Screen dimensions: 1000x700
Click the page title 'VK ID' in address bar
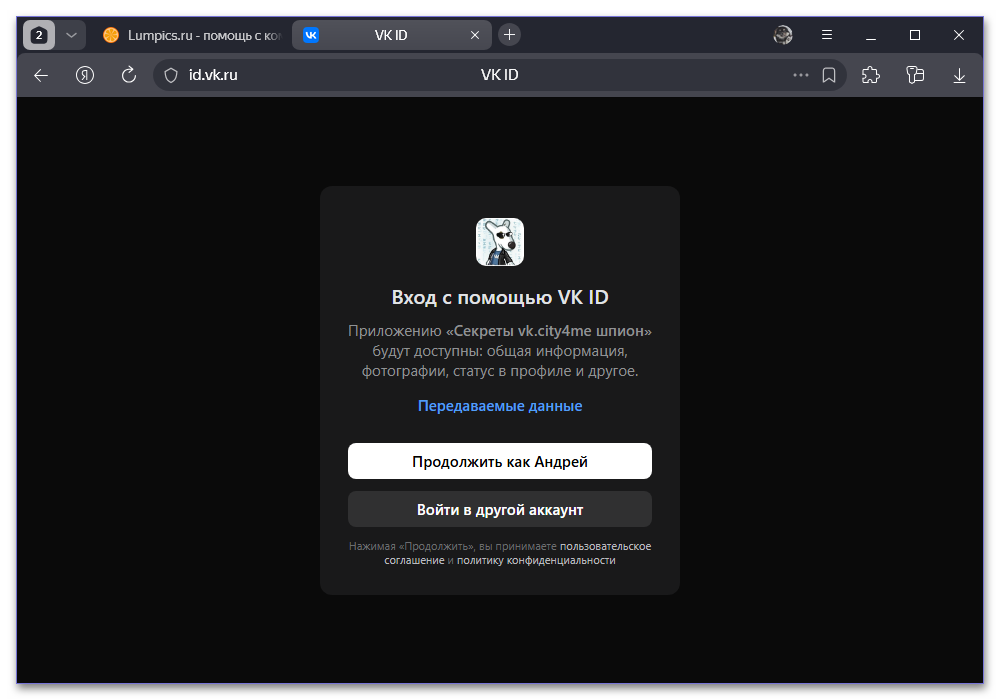click(x=499, y=75)
